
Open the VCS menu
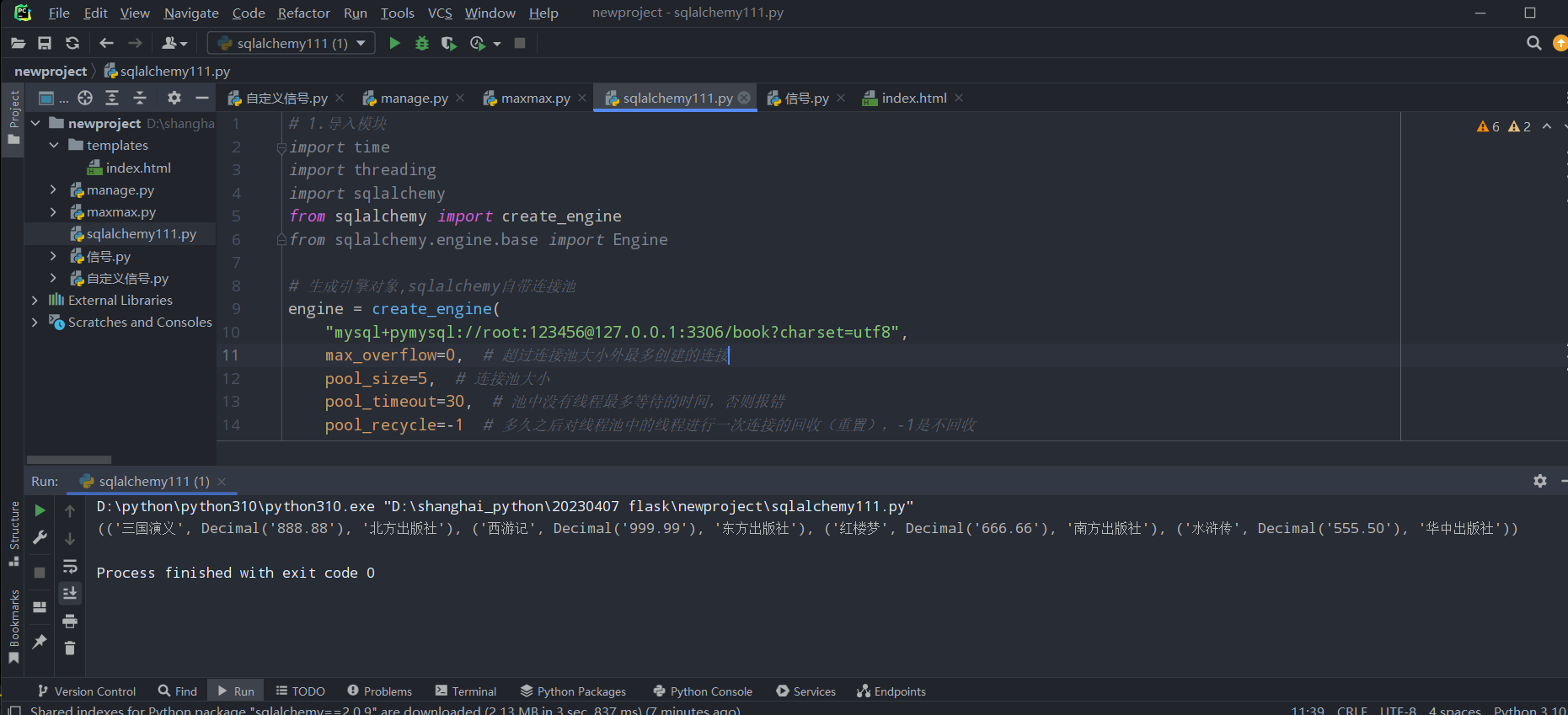440,13
